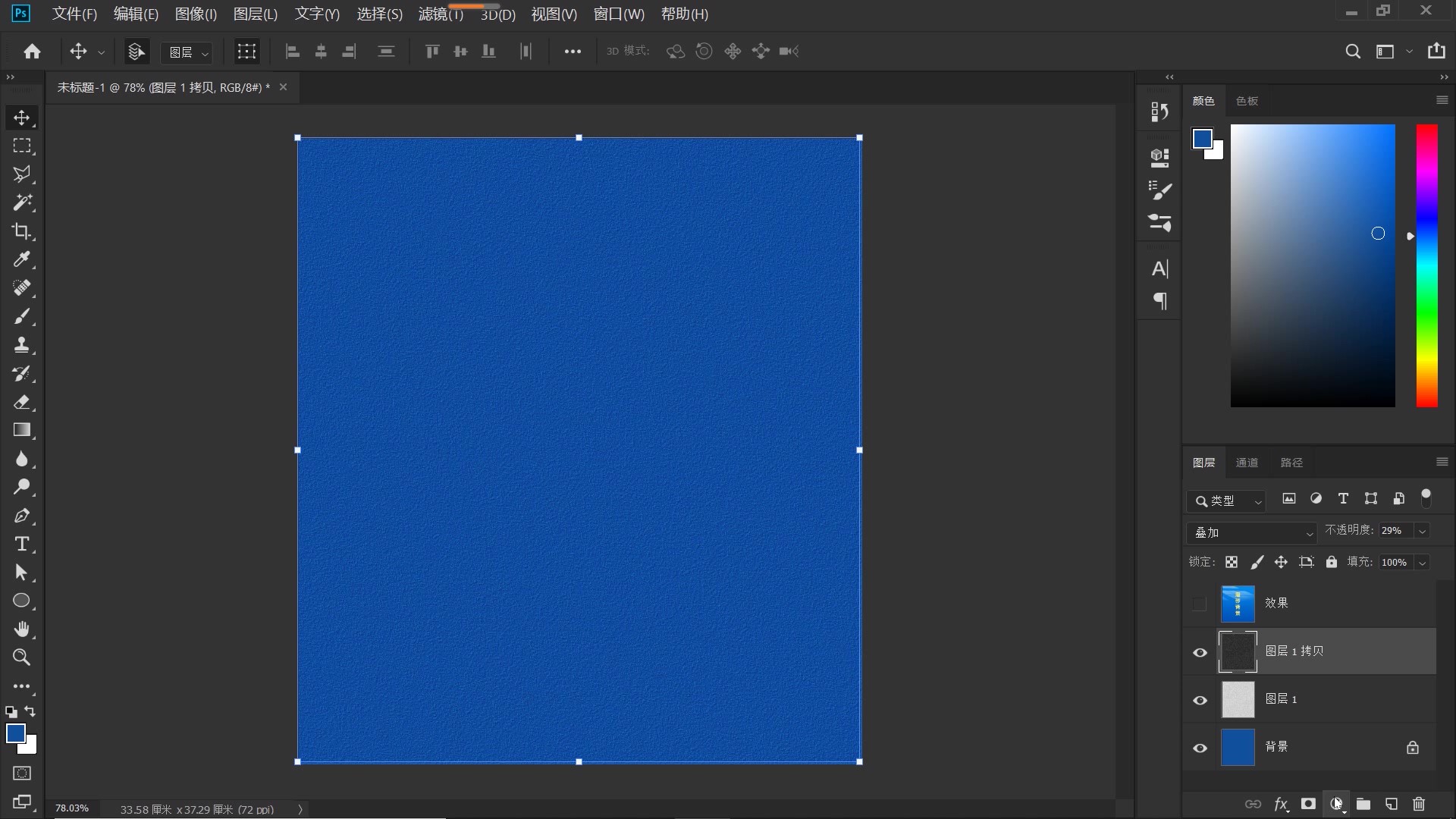Show the hidden 效果 layer

coord(1199,604)
